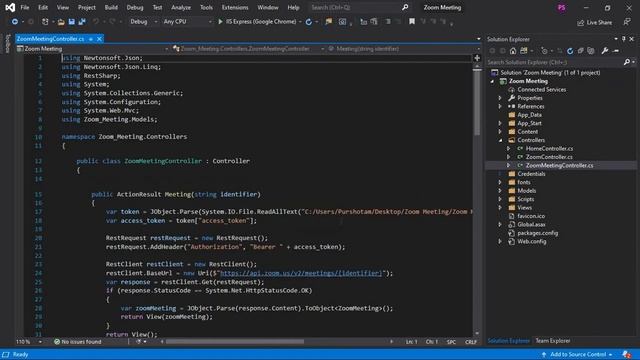
Task: Click the feedback icon beside Live Share
Action: pyautogui.click(x=627, y=22)
